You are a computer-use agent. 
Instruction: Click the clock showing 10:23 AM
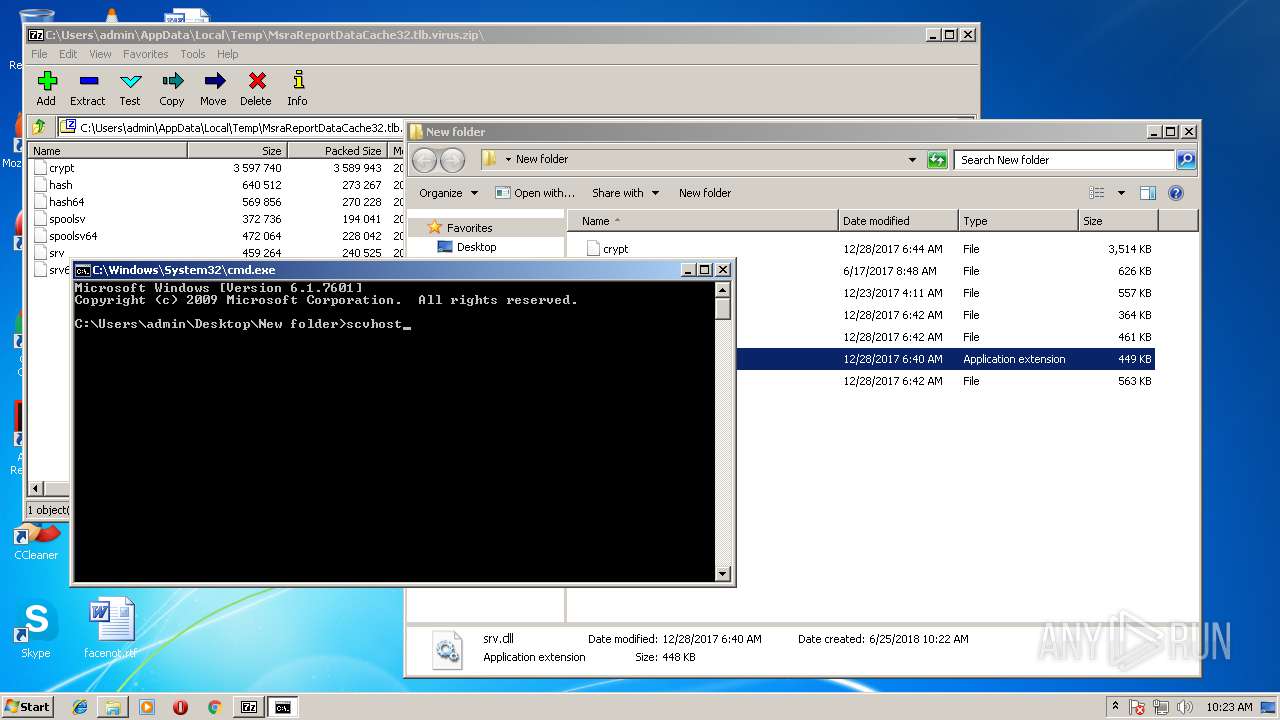1228,707
